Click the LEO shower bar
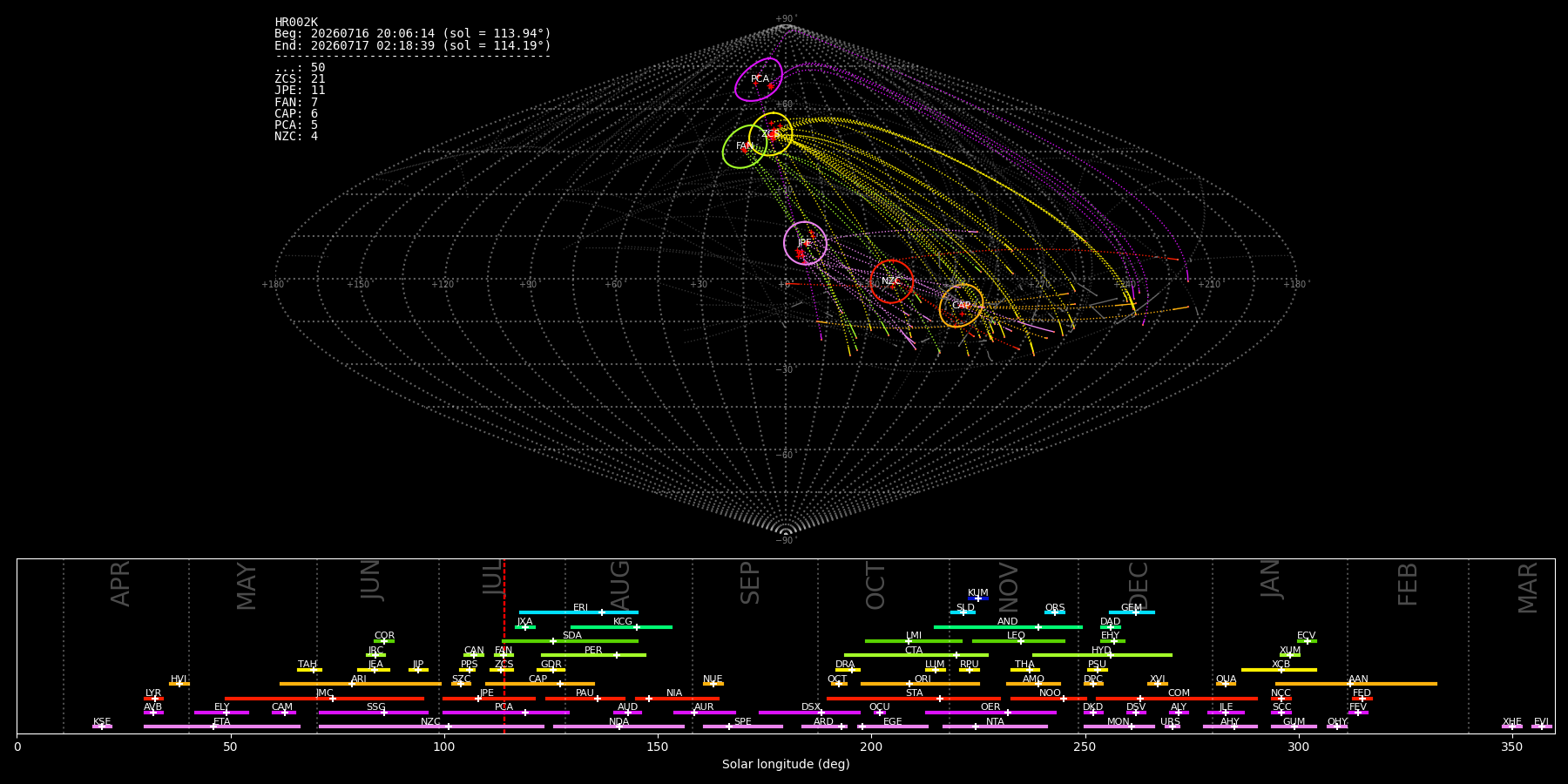Image resolution: width=1568 pixels, height=784 pixels. tap(1018, 641)
